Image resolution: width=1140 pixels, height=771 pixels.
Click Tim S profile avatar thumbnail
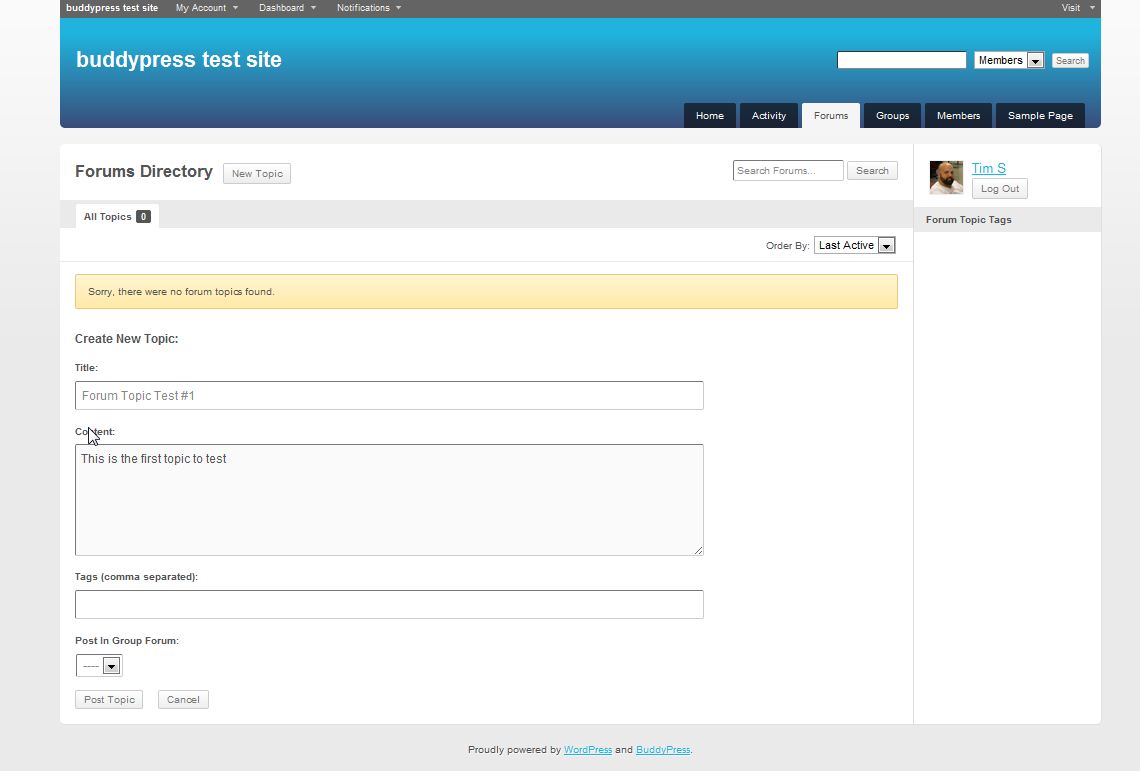(x=946, y=177)
